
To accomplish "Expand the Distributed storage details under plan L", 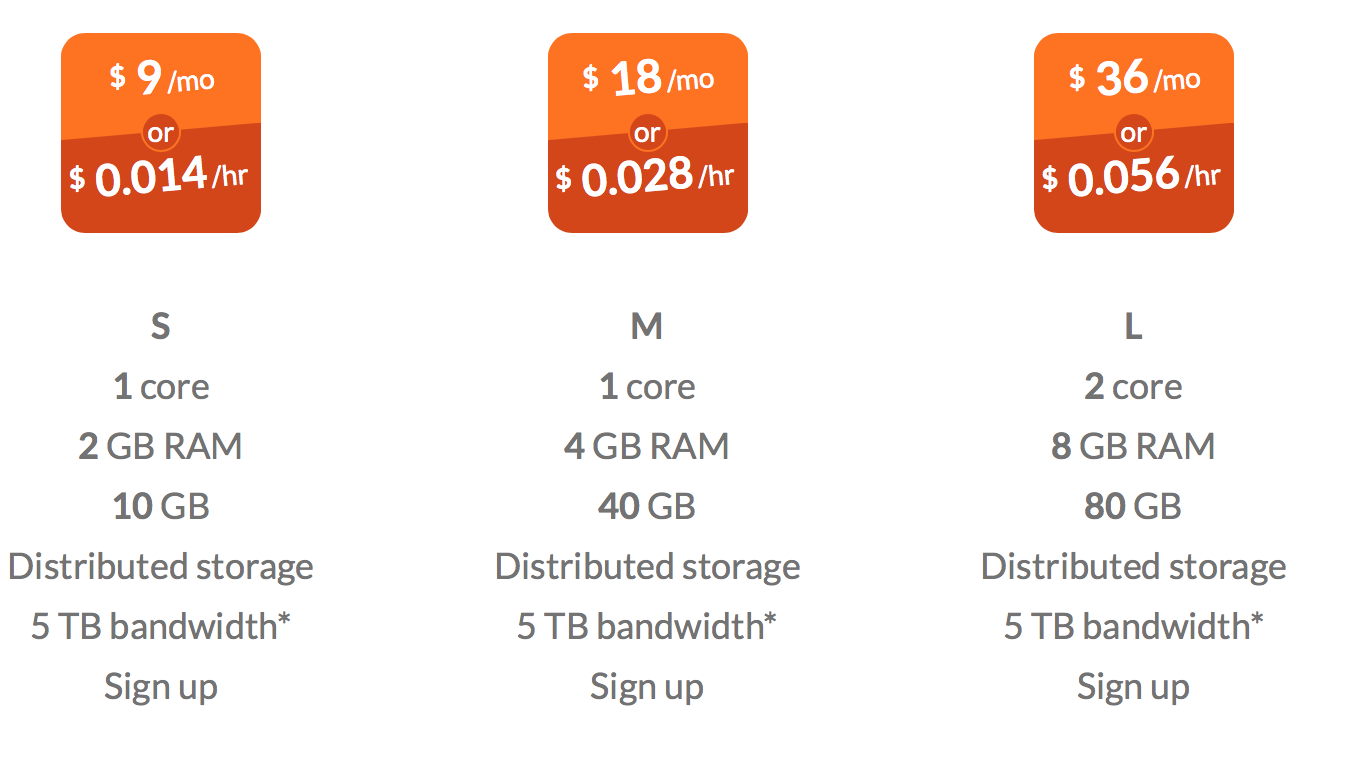I will click(x=1134, y=566).
